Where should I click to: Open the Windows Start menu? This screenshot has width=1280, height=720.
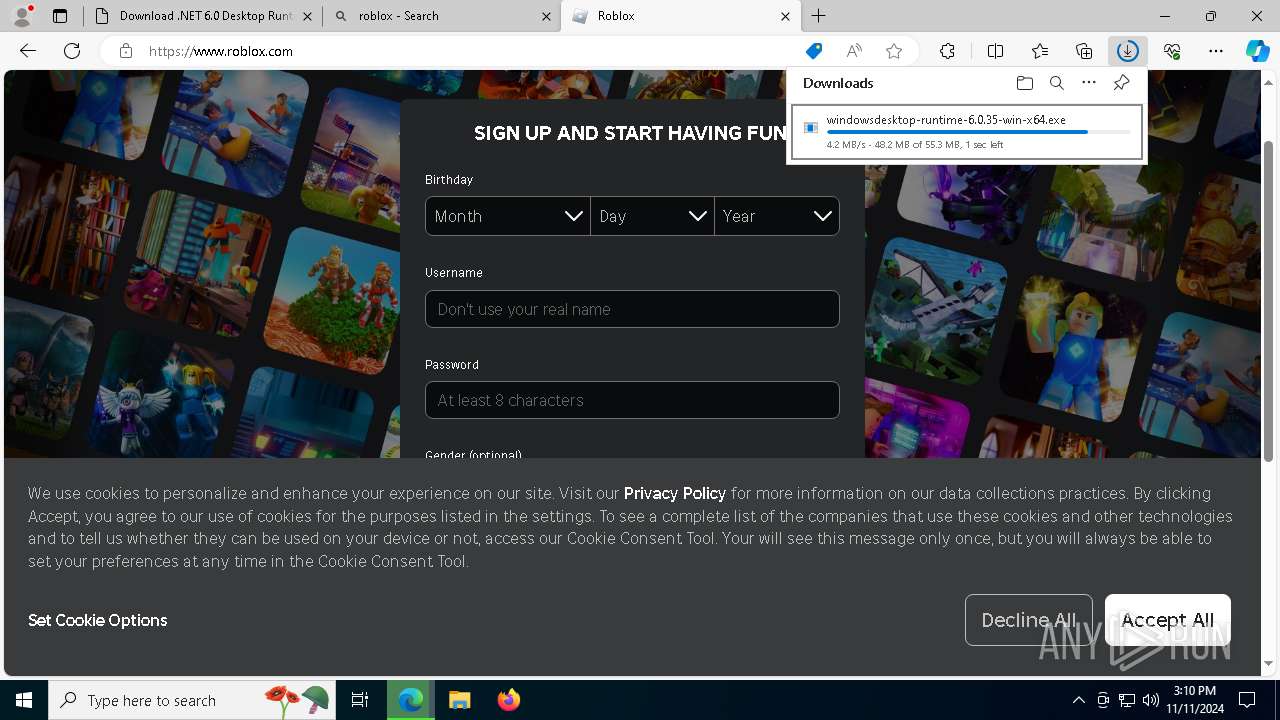pyautogui.click(x=24, y=700)
